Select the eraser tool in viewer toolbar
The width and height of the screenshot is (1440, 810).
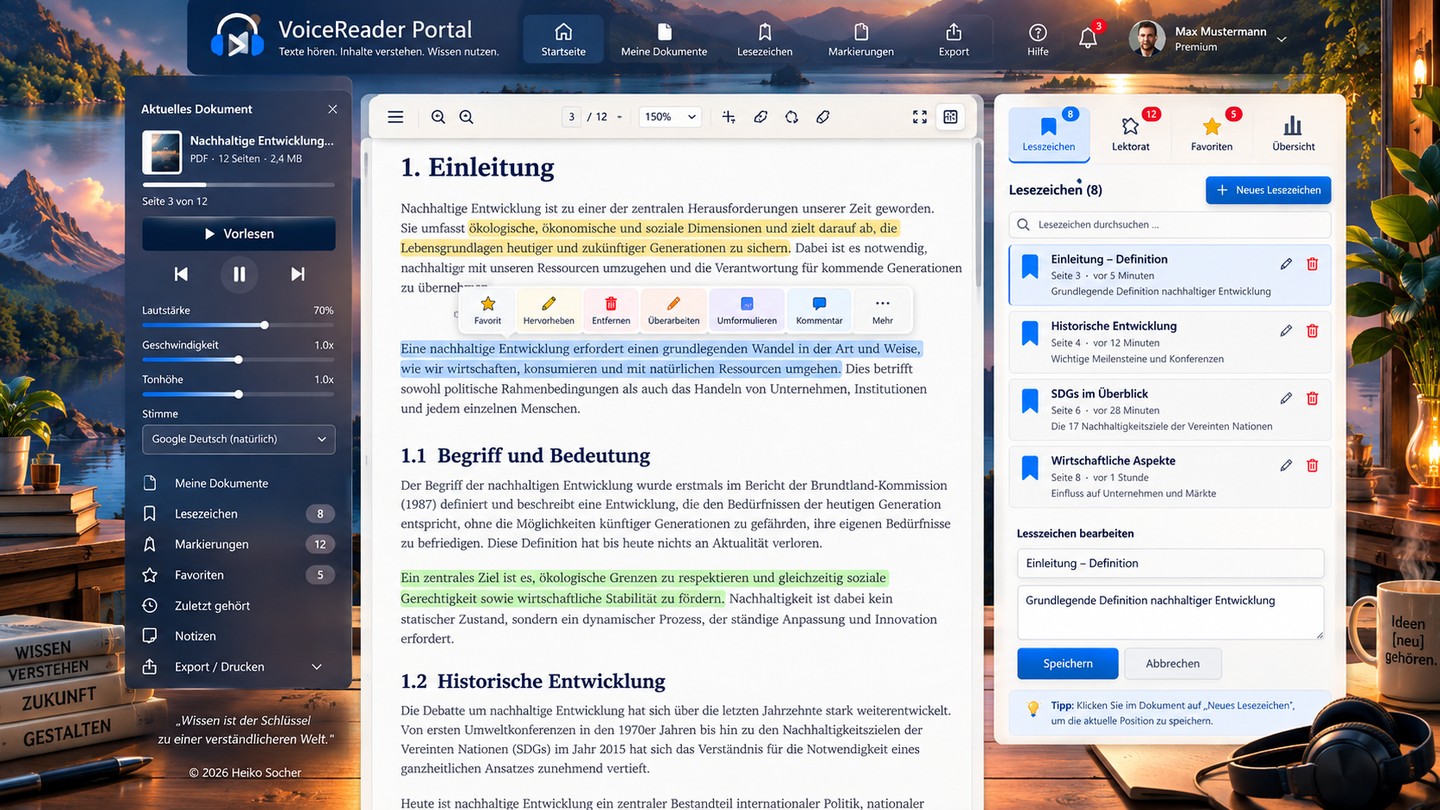pos(823,117)
